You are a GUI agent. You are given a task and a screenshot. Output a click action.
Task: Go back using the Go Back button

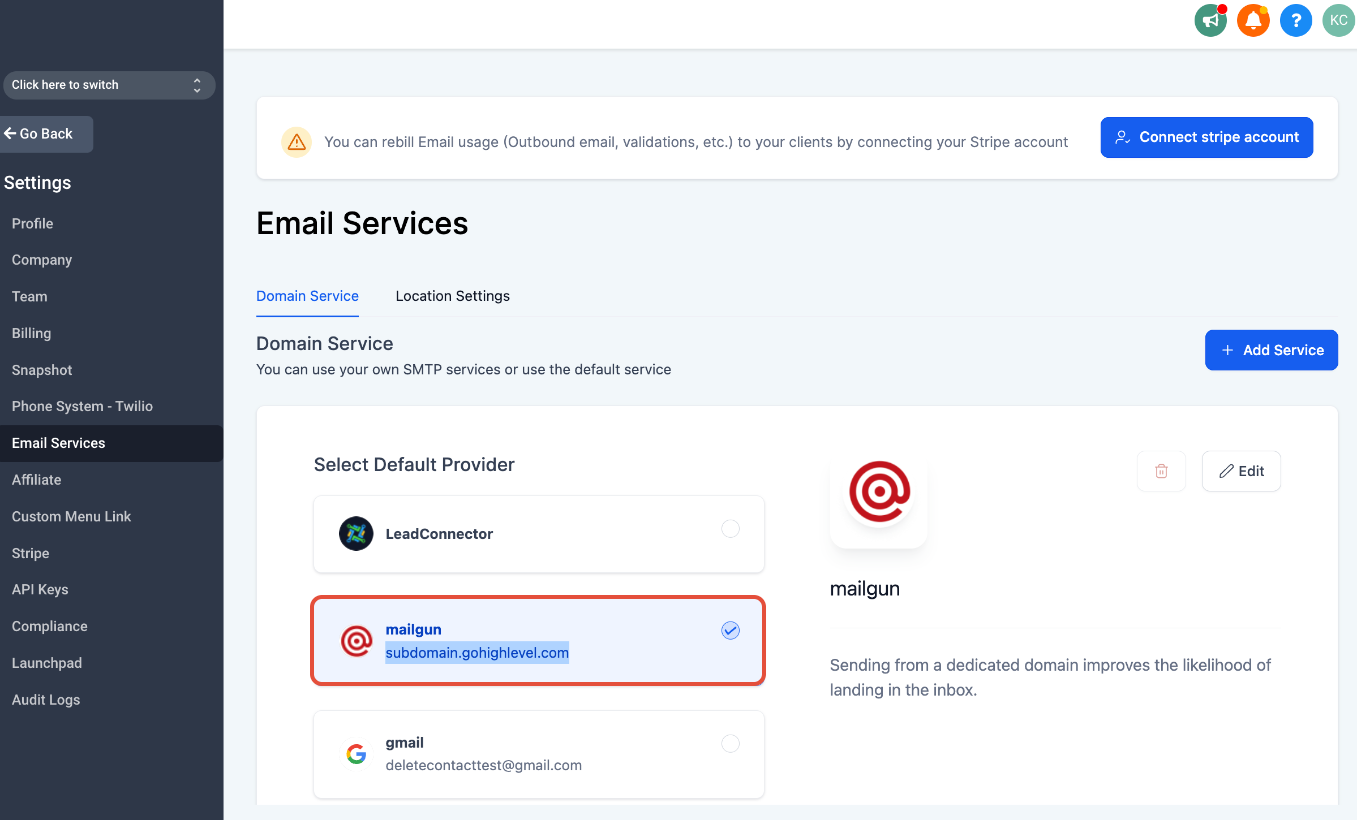pos(46,134)
